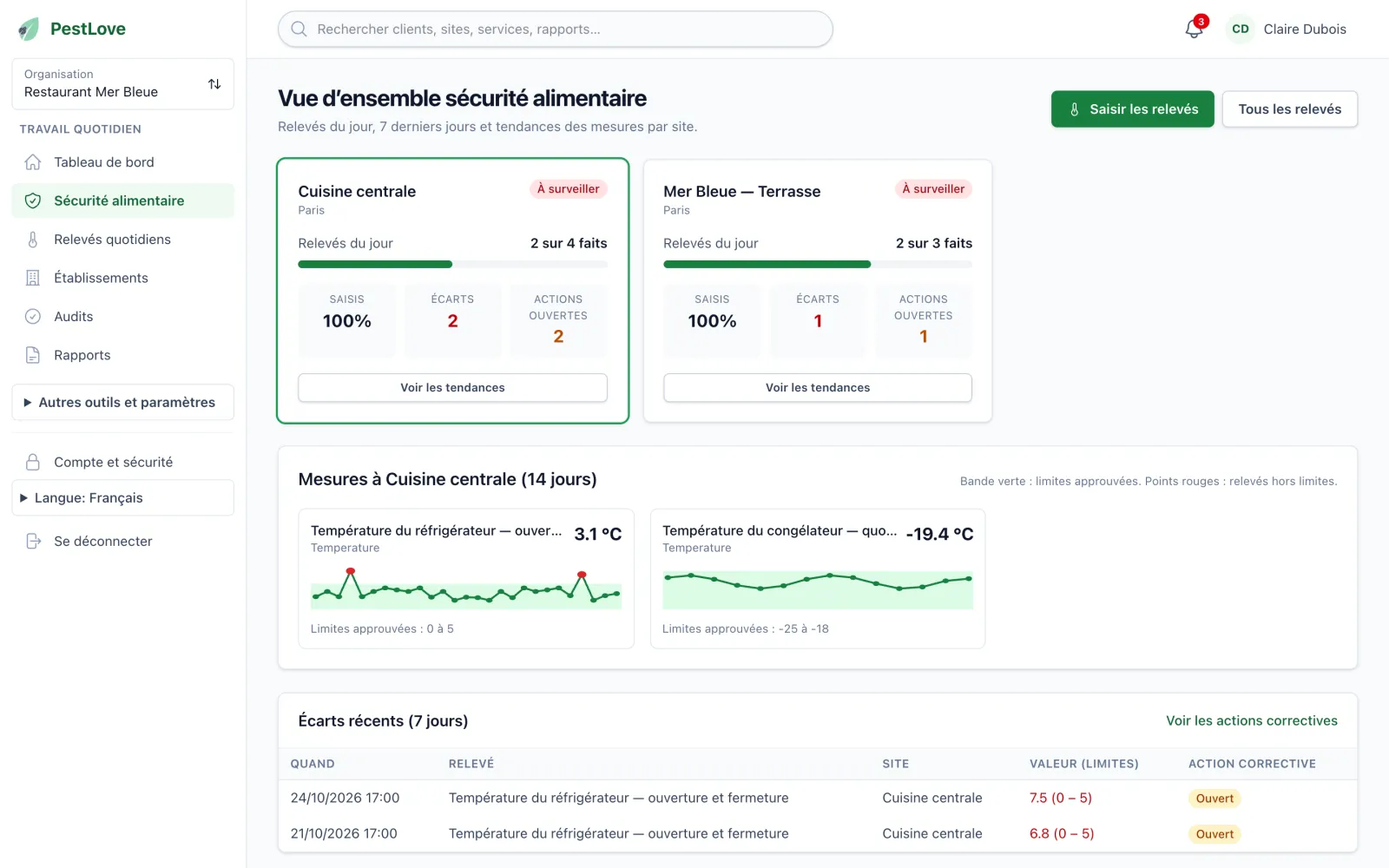Click the CD user avatar
The width and height of the screenshot is (1389, 868).
1241,29
